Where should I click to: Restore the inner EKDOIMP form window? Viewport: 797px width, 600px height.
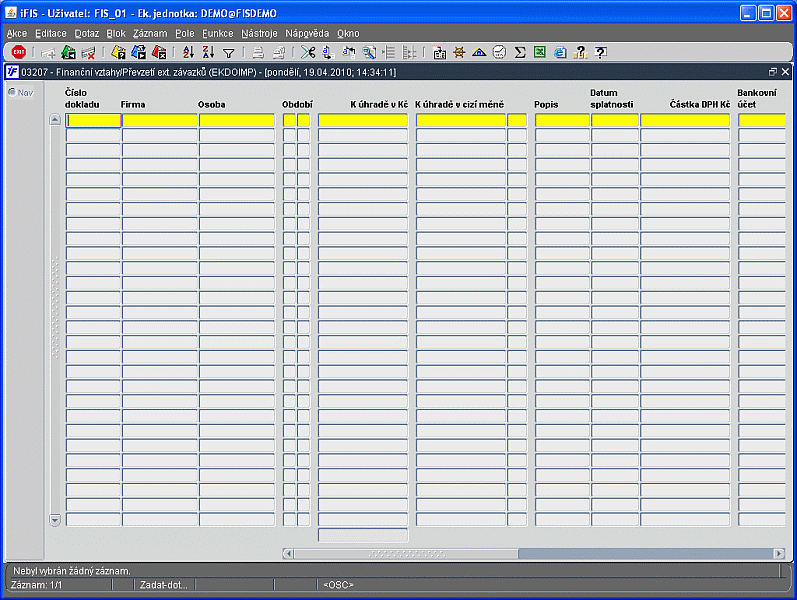(773, 72)
